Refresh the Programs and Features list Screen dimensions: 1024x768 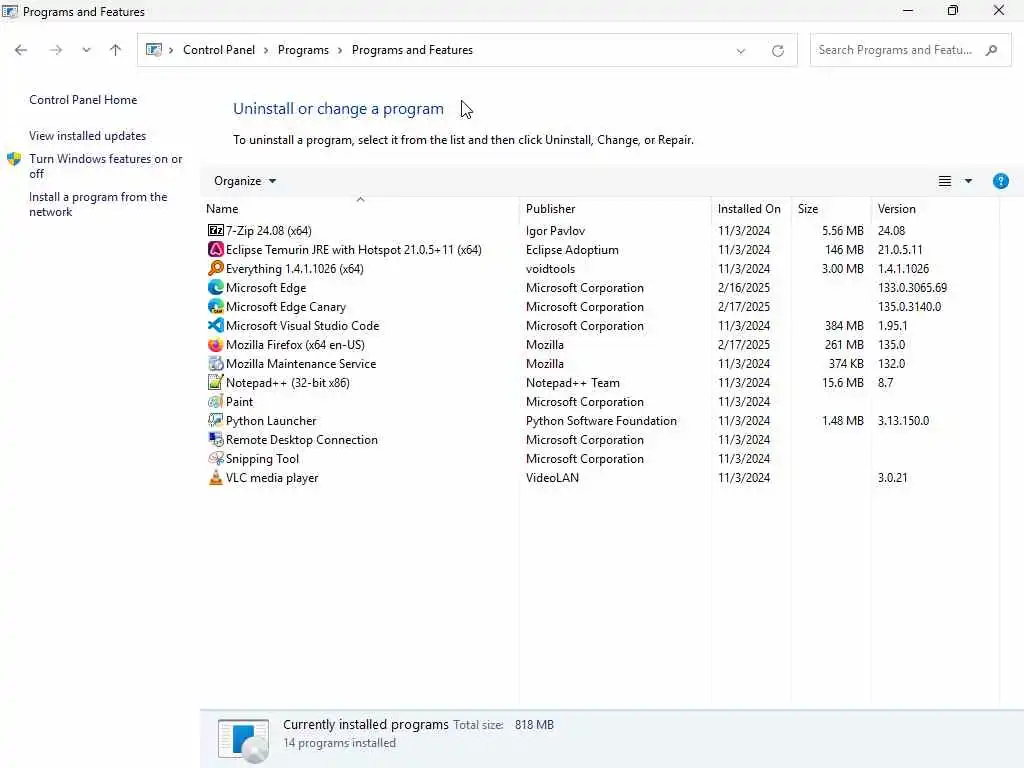[778, 50]
